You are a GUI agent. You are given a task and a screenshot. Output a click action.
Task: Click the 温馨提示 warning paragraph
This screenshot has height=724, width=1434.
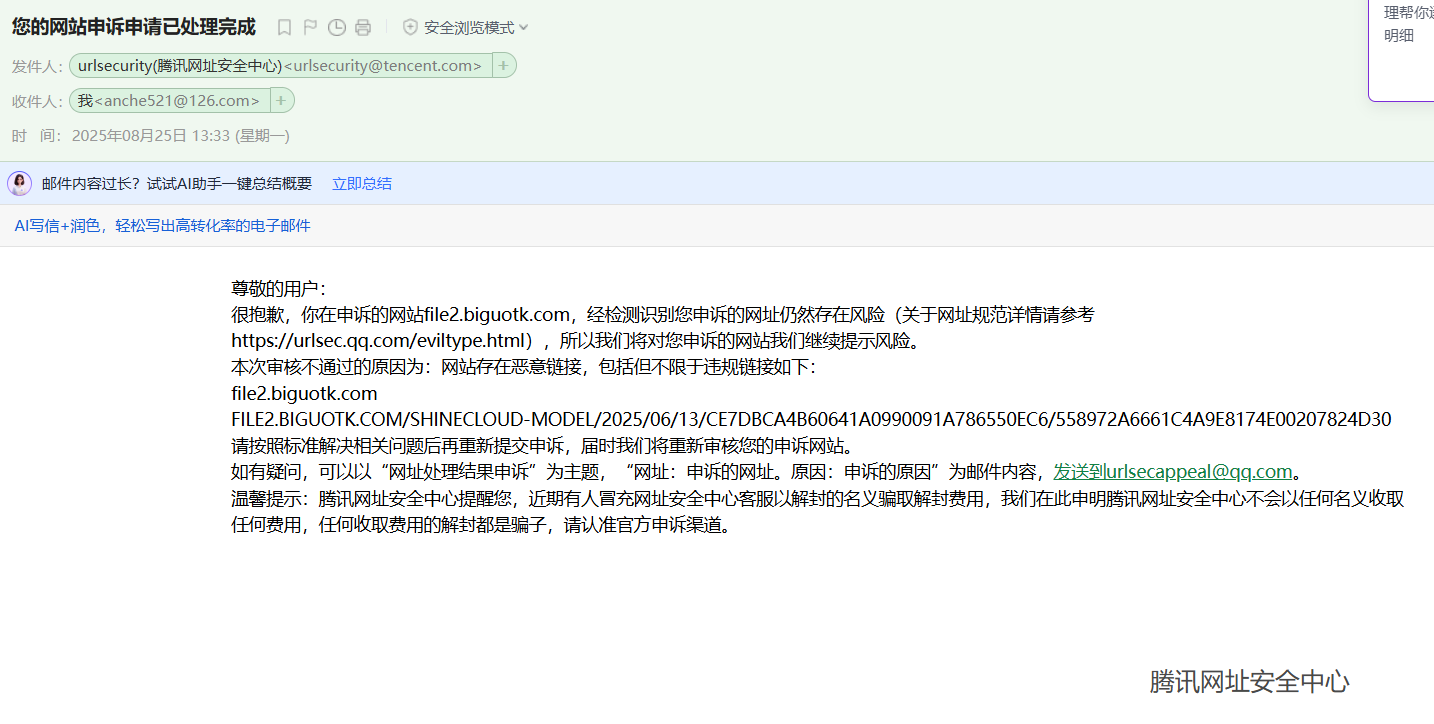(817, 511)
